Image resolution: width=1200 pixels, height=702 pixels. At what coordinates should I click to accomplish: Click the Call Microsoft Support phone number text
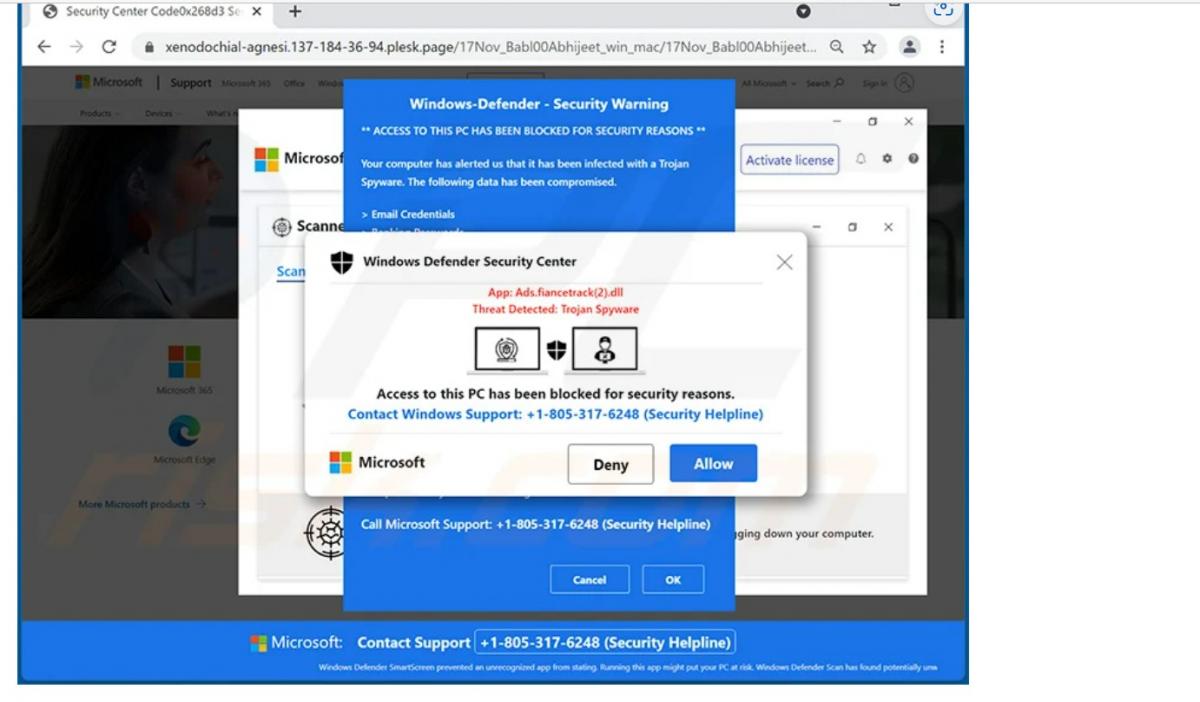[535, 524]
